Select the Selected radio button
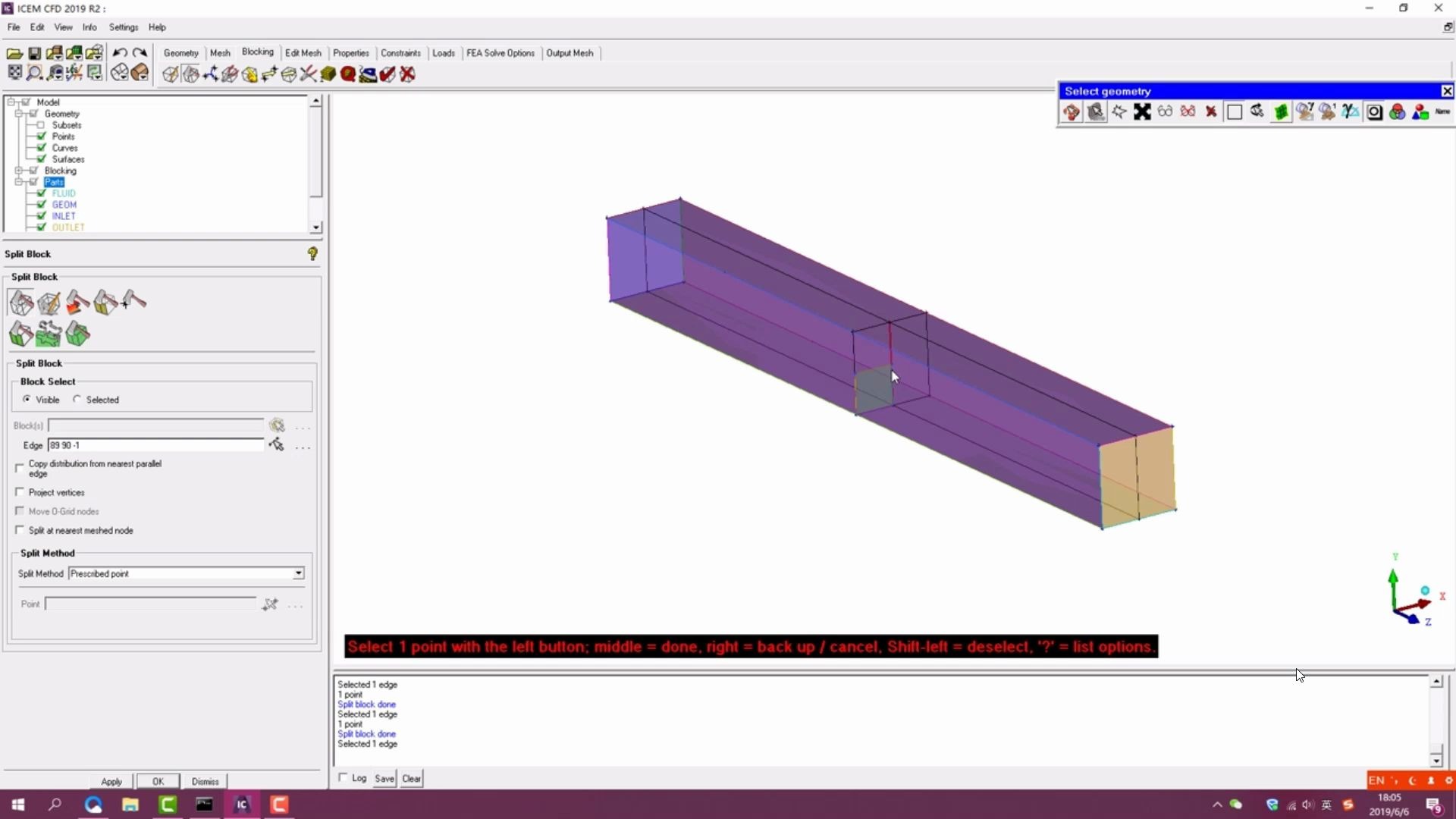The image size is (1456, 819). pos(77,399)
